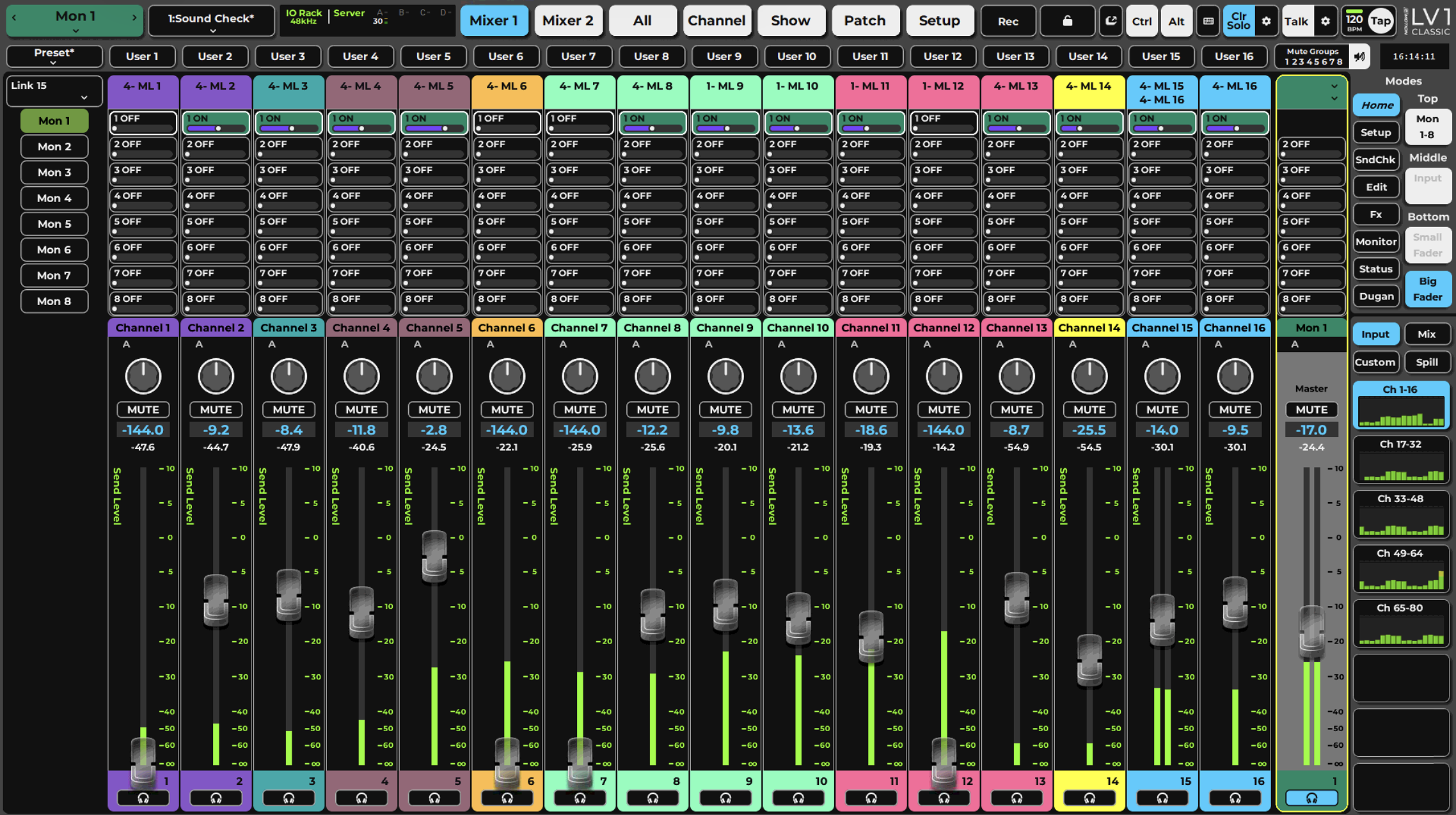Toggle Clr Solo button
The height and width of the screenshot is (815, 1456).
click(x=1238, y=21)
